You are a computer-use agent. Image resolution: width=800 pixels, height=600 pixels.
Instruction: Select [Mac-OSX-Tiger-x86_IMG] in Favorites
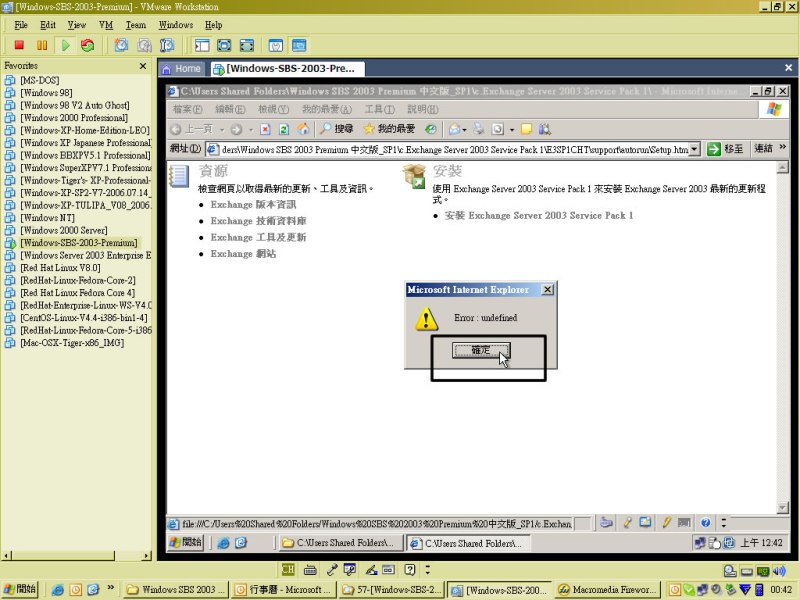[x=72, y=343]
